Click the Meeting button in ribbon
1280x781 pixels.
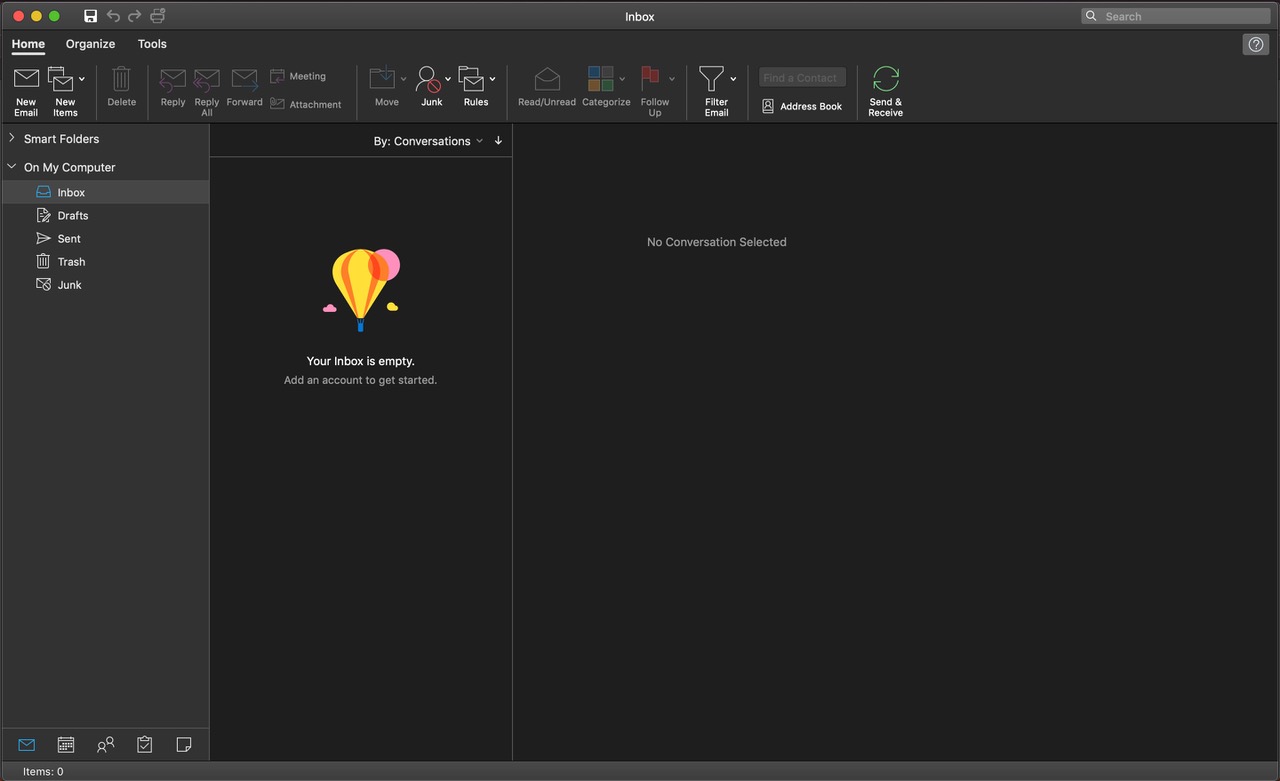tap(298, 76)
